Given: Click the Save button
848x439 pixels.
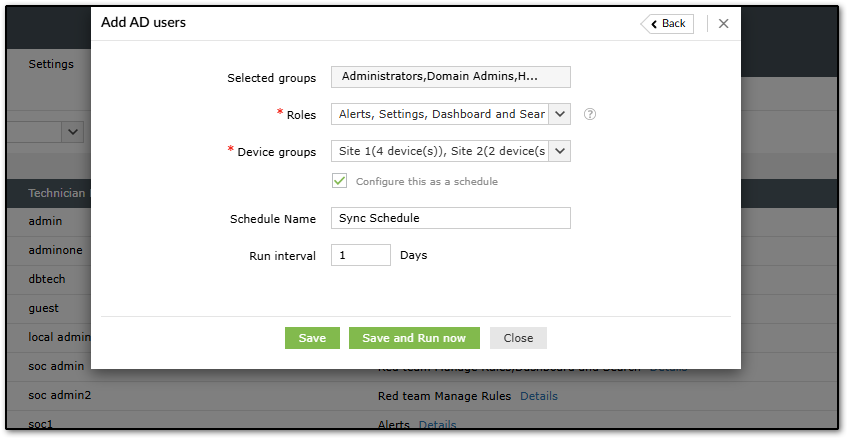Looking at the screenshot, I should 312,338.
